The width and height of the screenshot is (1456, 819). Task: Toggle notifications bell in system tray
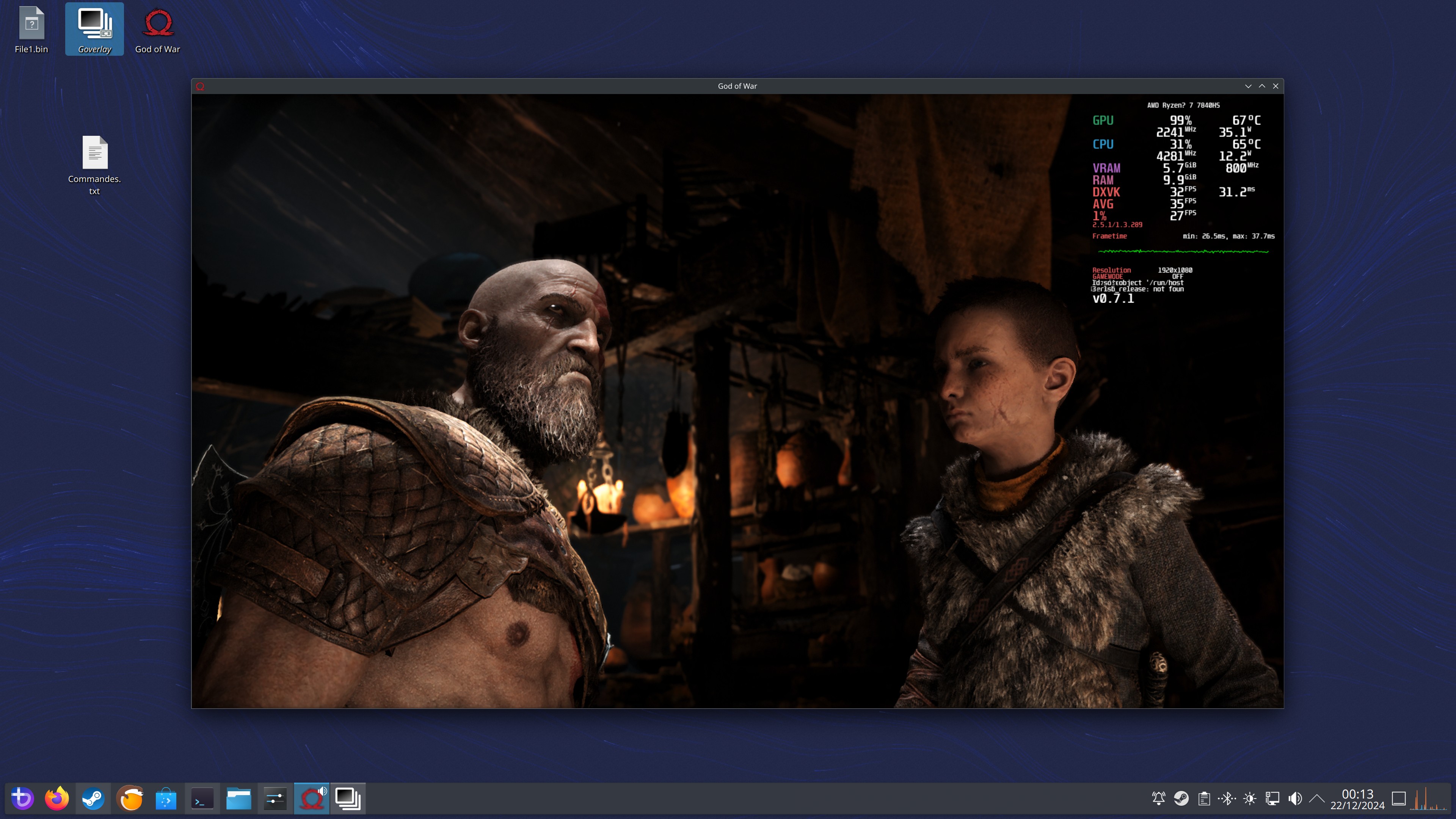click(x=1158, y=798)
